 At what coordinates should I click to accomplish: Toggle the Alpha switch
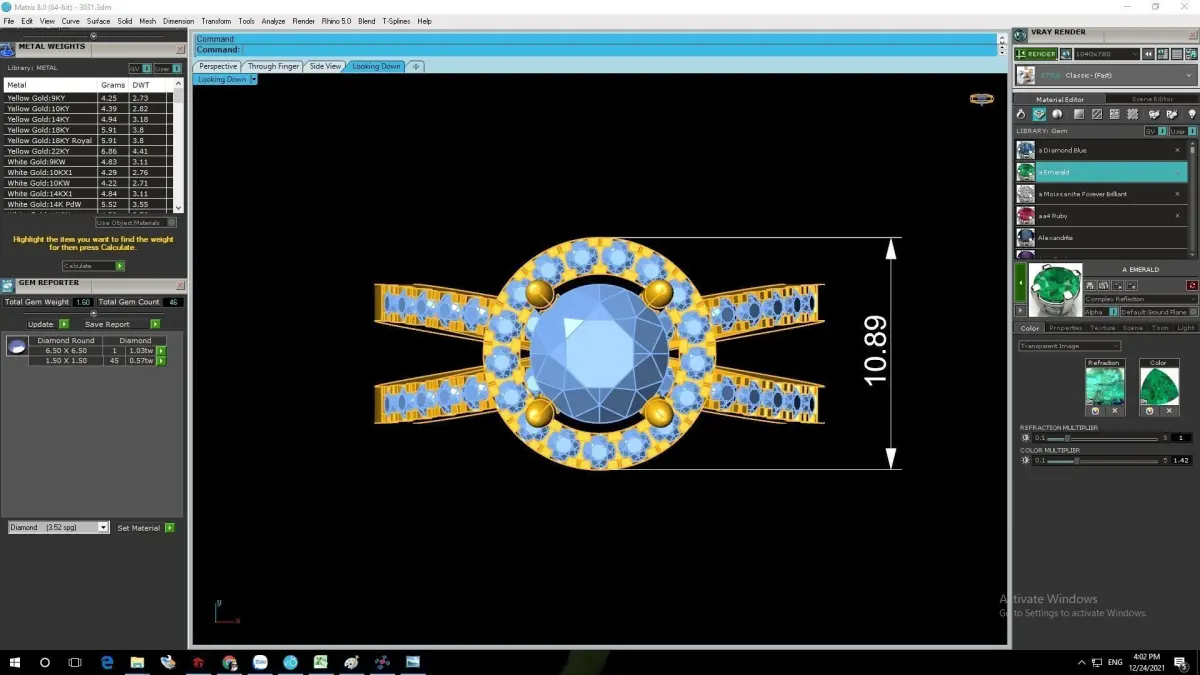coord(1101,312)
